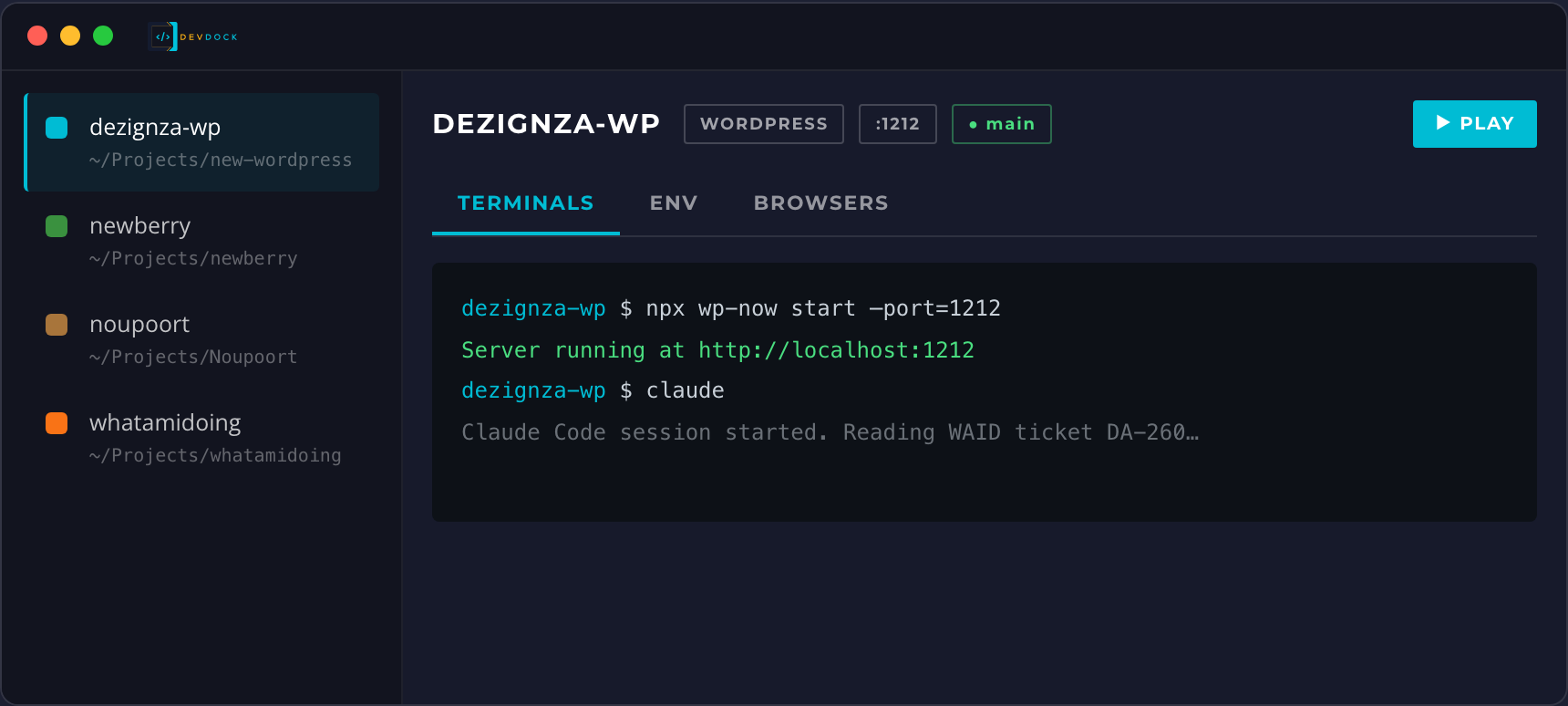Switch to the Env tab

point(674,203)
